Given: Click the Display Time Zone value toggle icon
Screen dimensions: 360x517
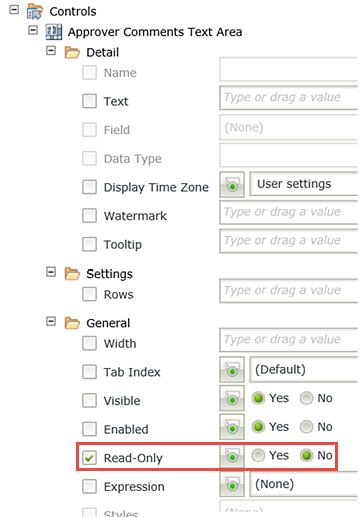Looking at the screenshot, I should tap(232, 184).
